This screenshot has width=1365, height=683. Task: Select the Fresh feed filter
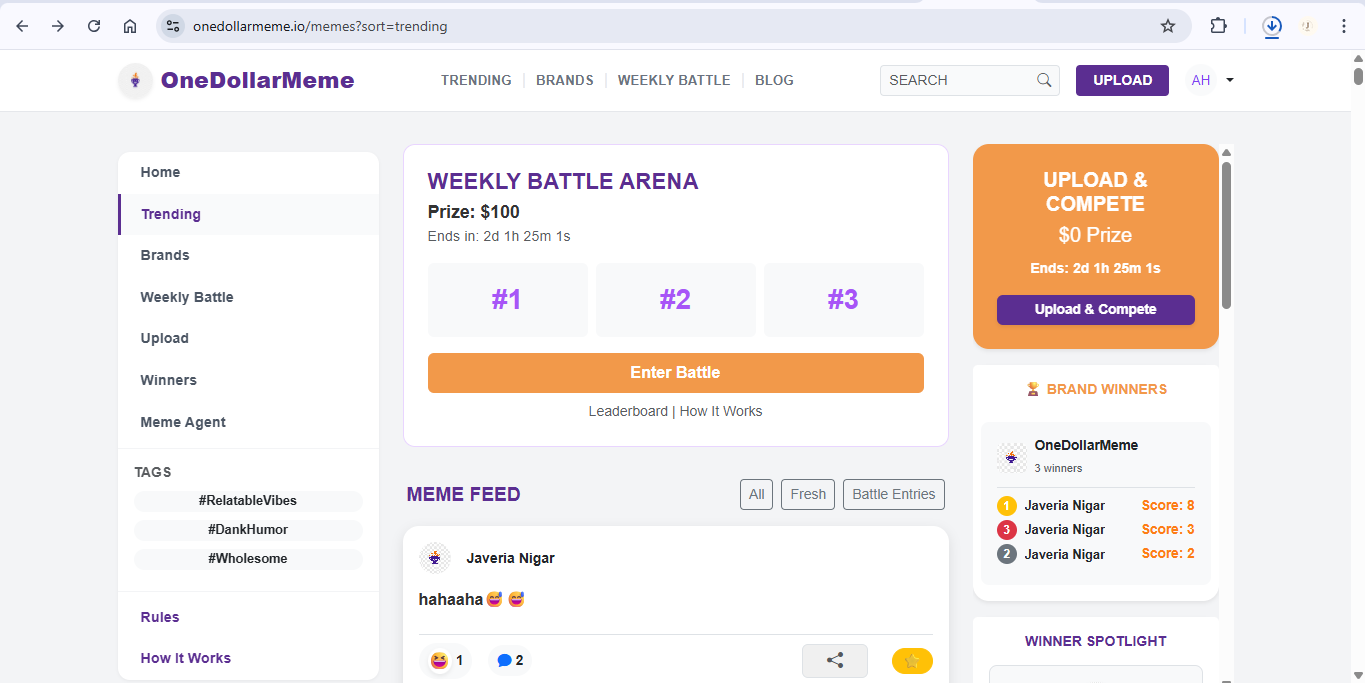pos(807,494)
